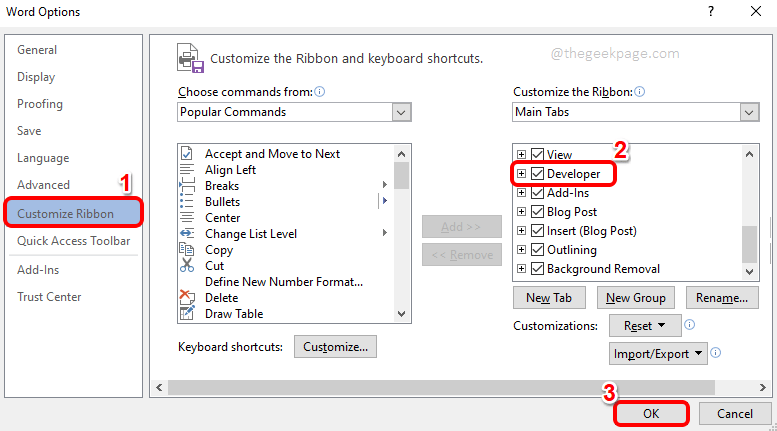The width and height of the screenshot is (777, 431).
Task: Click the Copy command icon
Action: [x=186, y=250]
